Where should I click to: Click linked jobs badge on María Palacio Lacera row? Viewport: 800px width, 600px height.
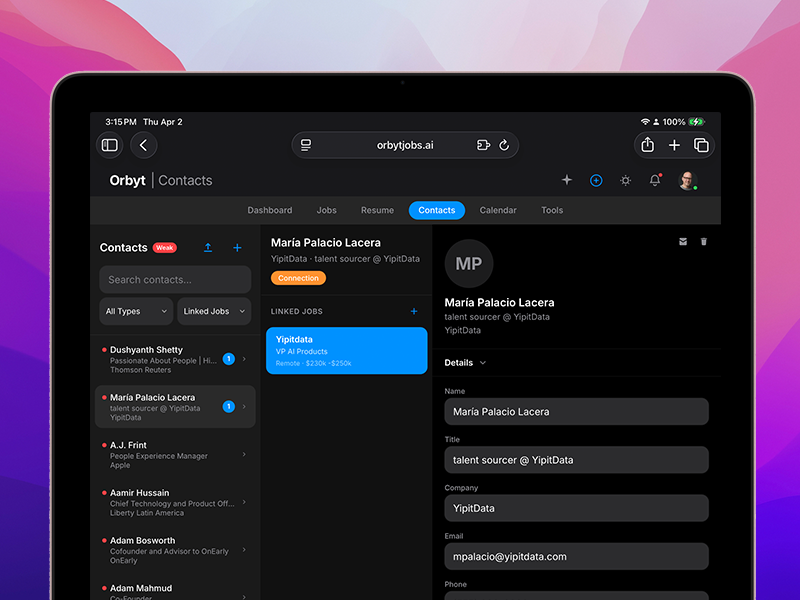coord(229,407)
